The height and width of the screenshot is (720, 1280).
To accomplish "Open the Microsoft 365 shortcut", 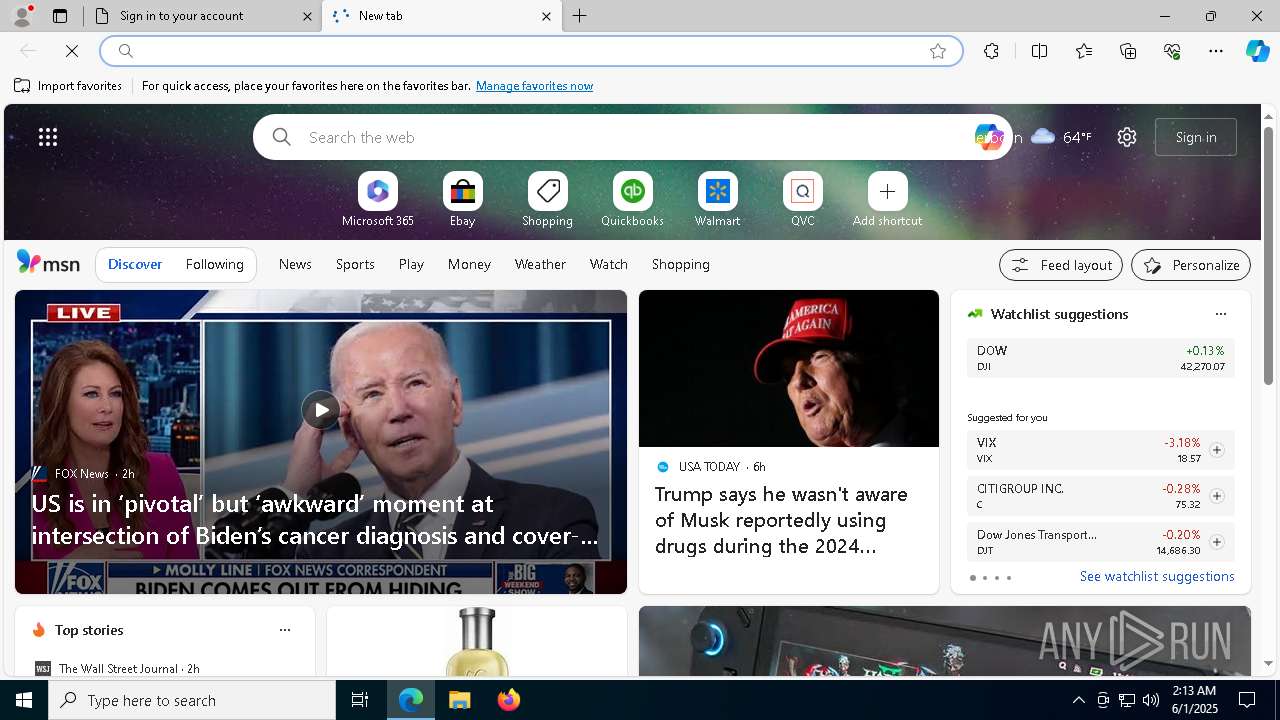I will [377, 200].
